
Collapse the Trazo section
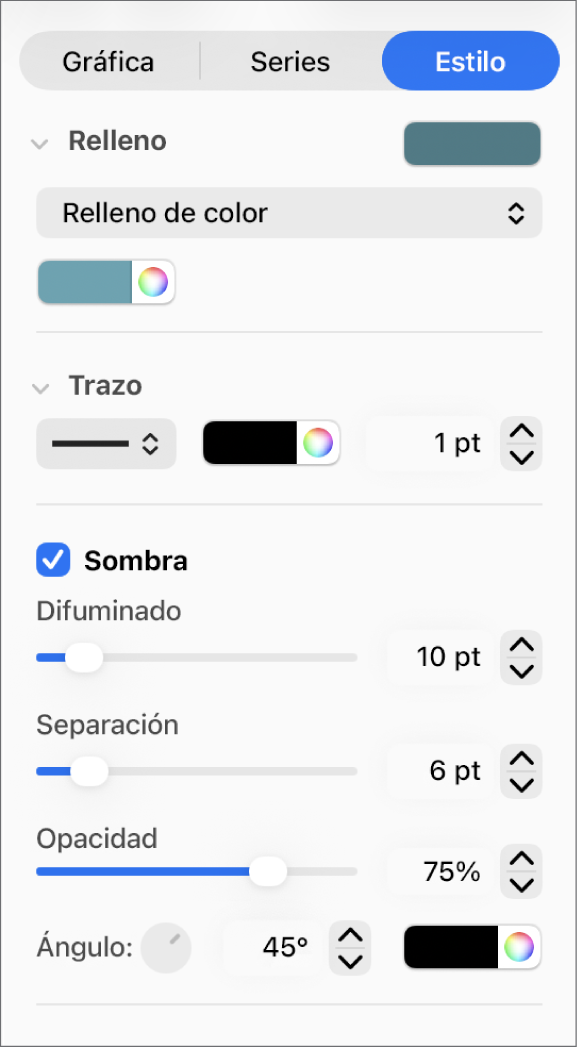(40, 387)
